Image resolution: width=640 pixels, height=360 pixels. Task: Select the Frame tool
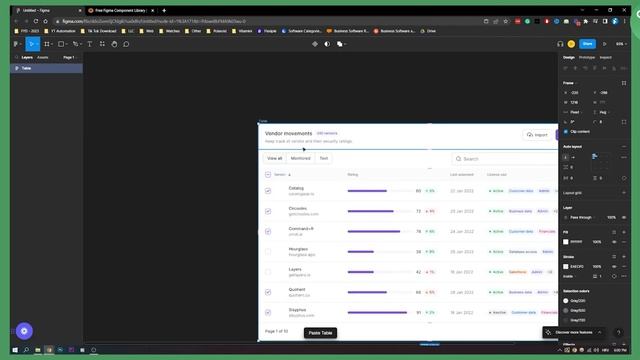[47, 44]
